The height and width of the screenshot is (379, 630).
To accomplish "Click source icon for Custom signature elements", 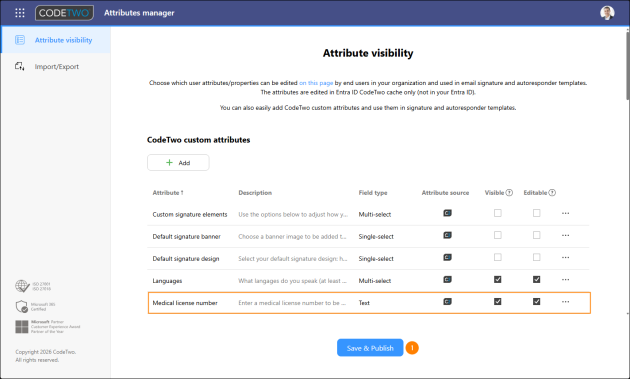I will tap(447, 213).
